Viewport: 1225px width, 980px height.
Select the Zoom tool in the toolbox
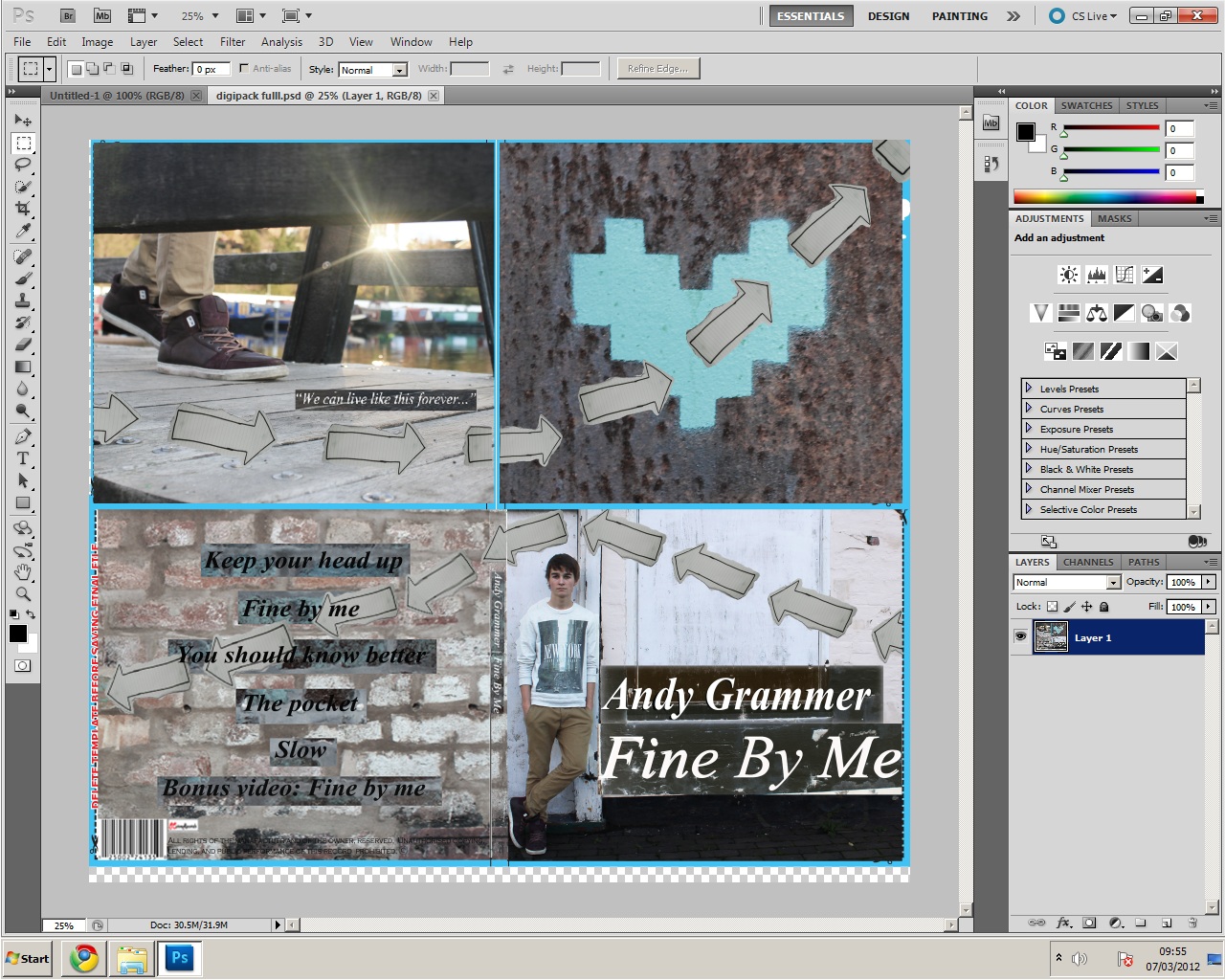point(23,594)
